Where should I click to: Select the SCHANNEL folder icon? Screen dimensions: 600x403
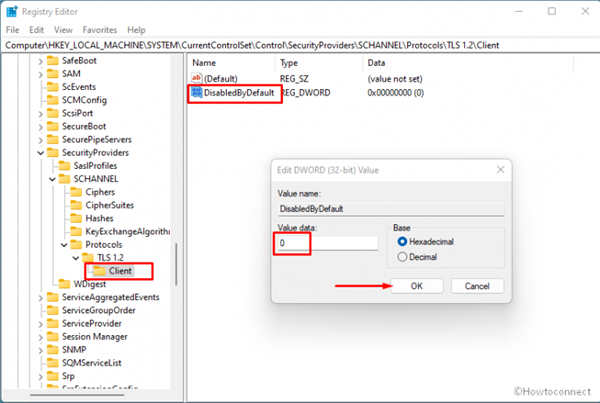click(x=64, y=179)
